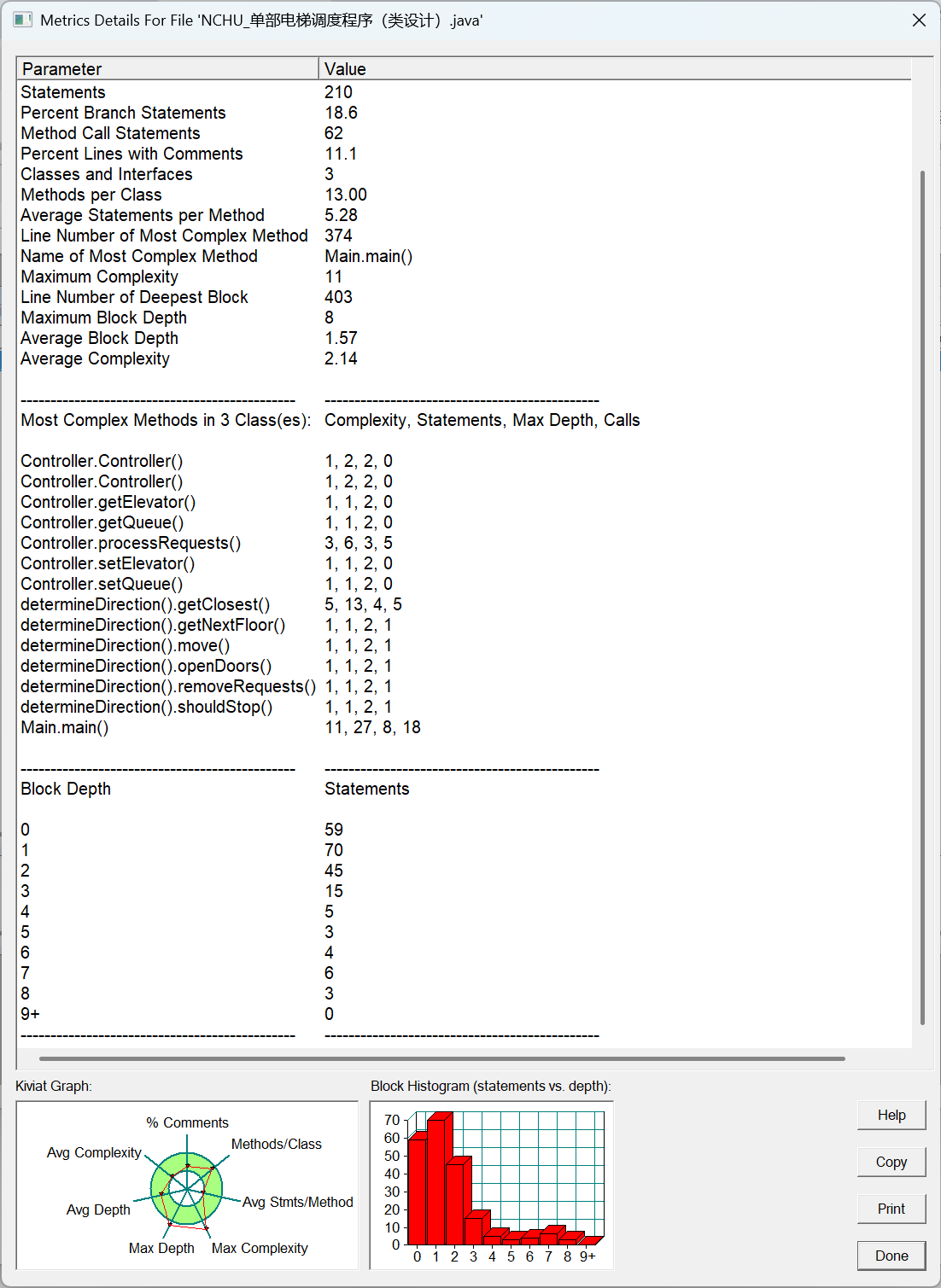941x1288 pixels.
Task: Open the Kiviat Graph chart
Action: pyautogui.click(x=187, y=1186)
